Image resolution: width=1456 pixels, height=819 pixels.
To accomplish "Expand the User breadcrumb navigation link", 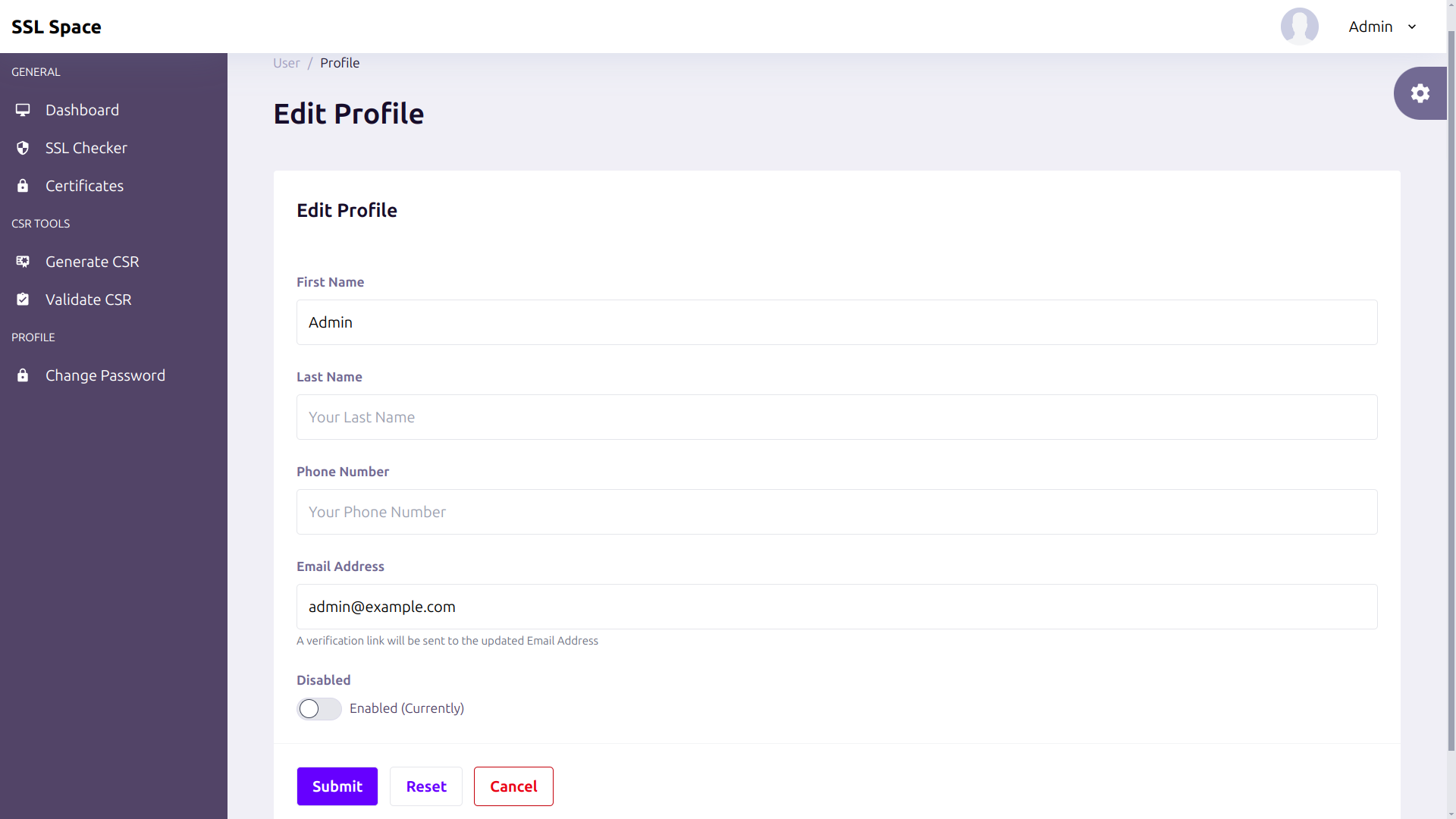I will (x=286, y=62).
